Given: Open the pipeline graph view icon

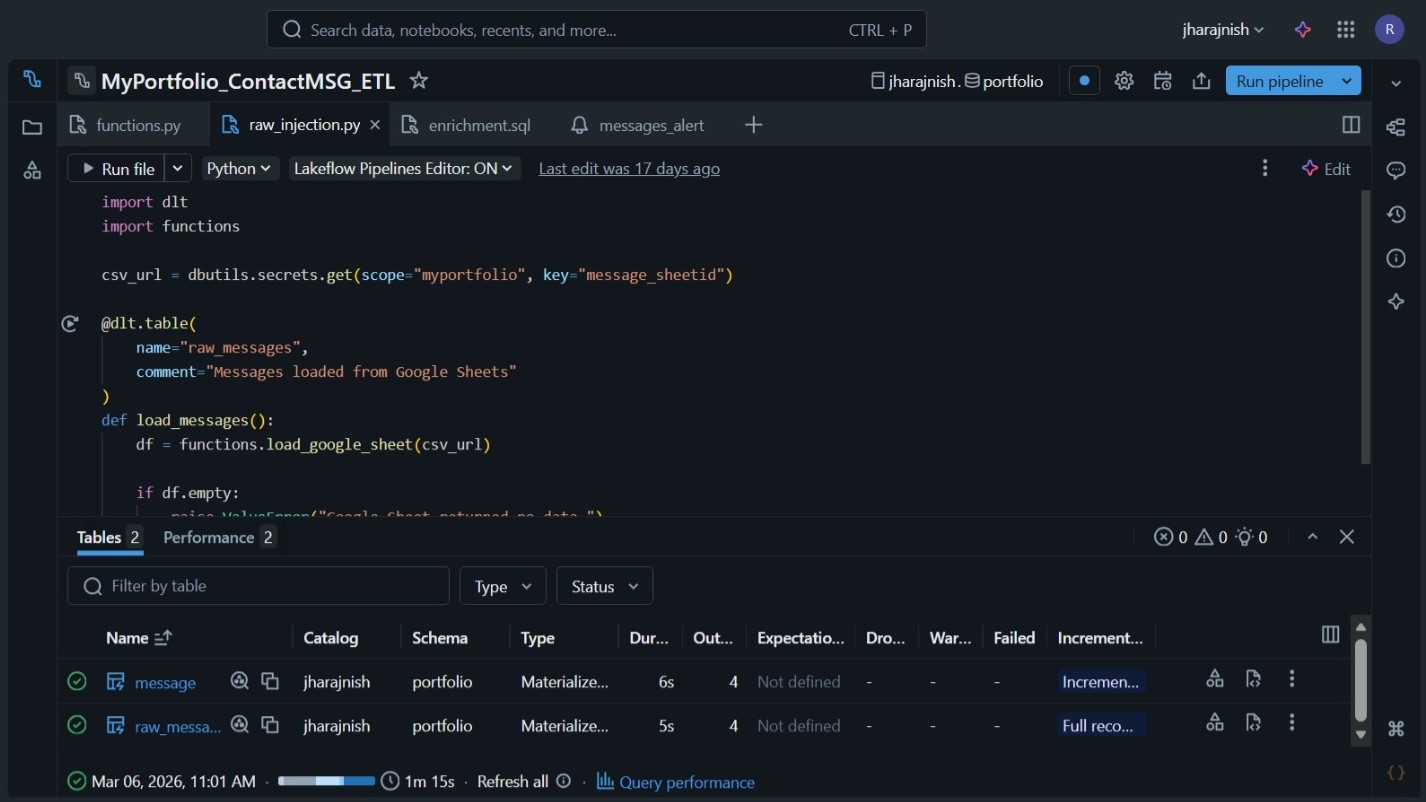Looking at the screenshot, I should pyautogui.click(x=1396, y=126).
